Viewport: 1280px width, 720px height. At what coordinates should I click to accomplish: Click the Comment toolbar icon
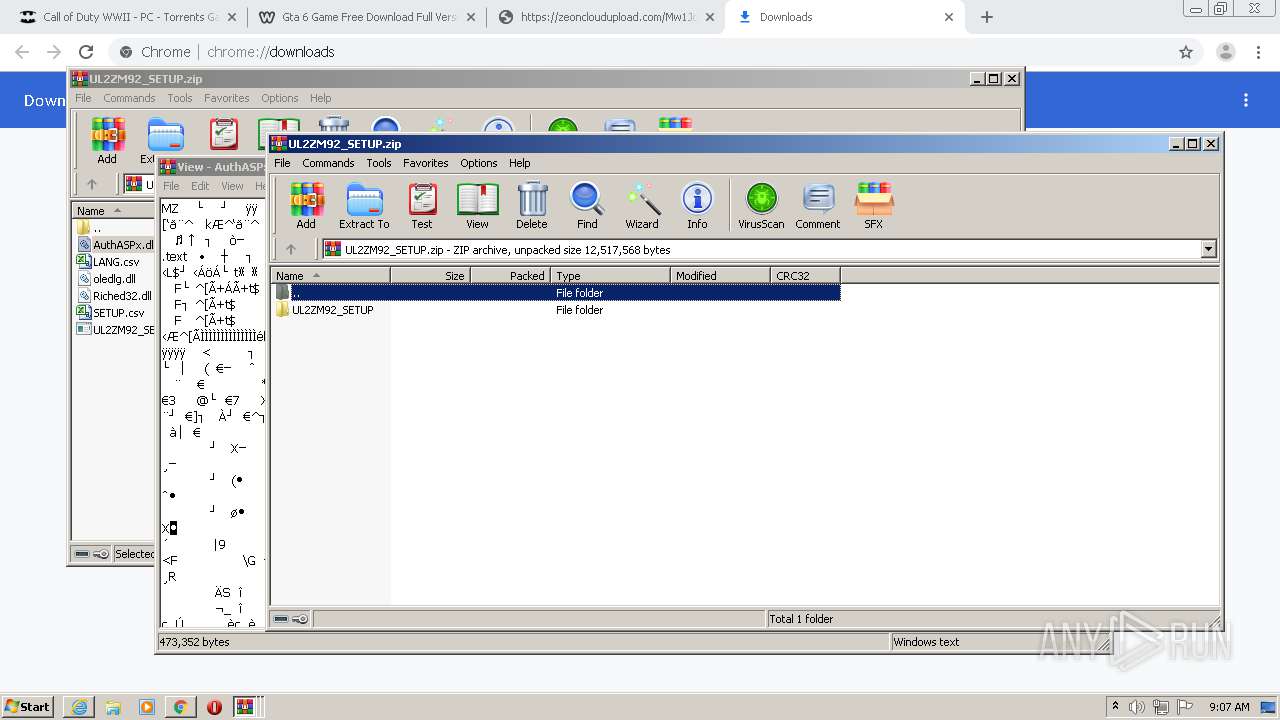pos(818,206)
